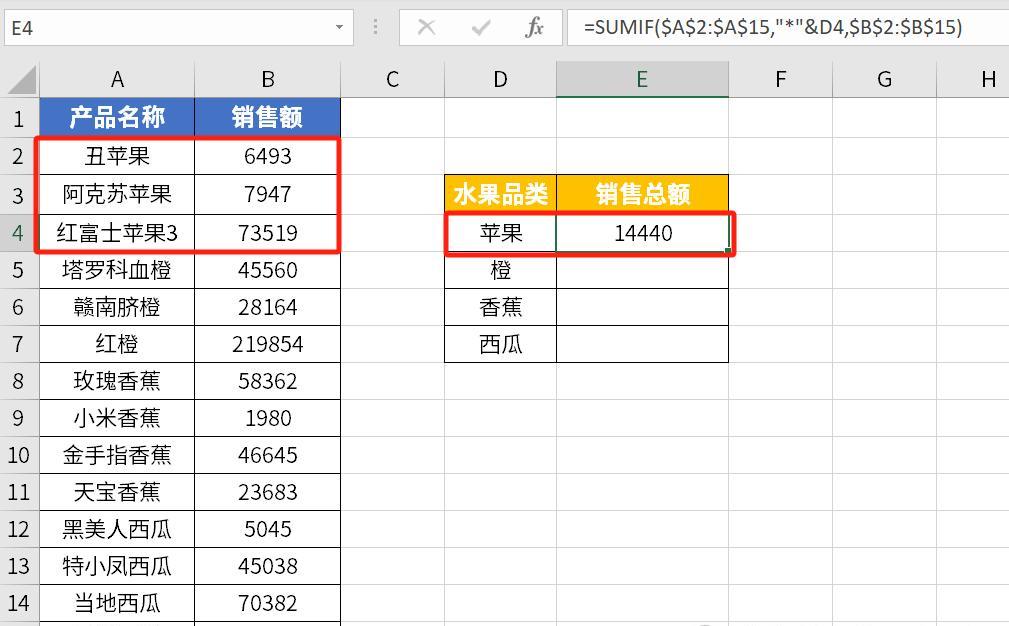Click the 销售额 header cell

coord(267,118)
